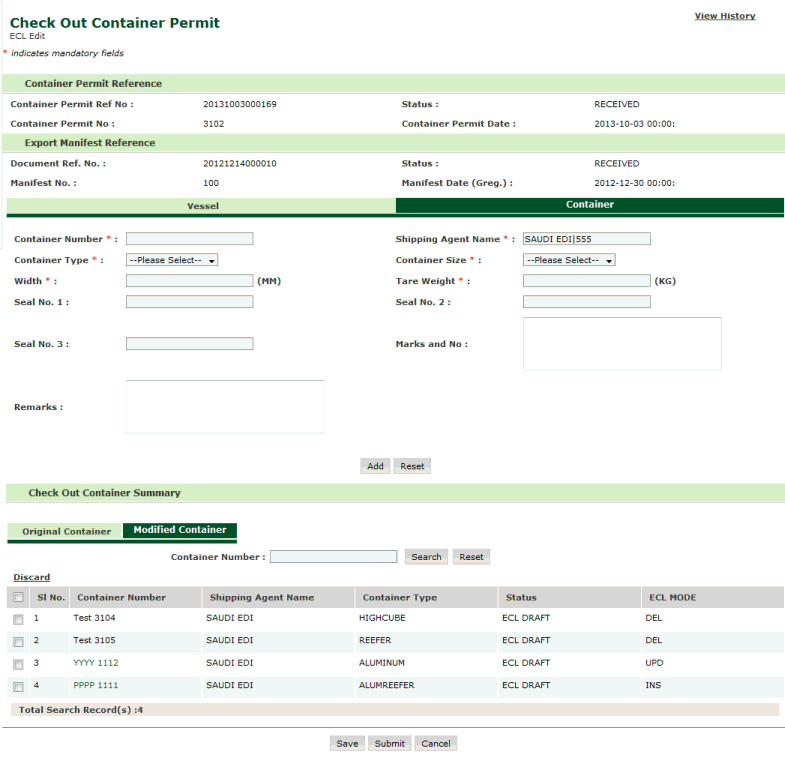Viewport: 785px width, 763px height.
Task: Switch to the Vessel tab
Action: pos(202,206)
